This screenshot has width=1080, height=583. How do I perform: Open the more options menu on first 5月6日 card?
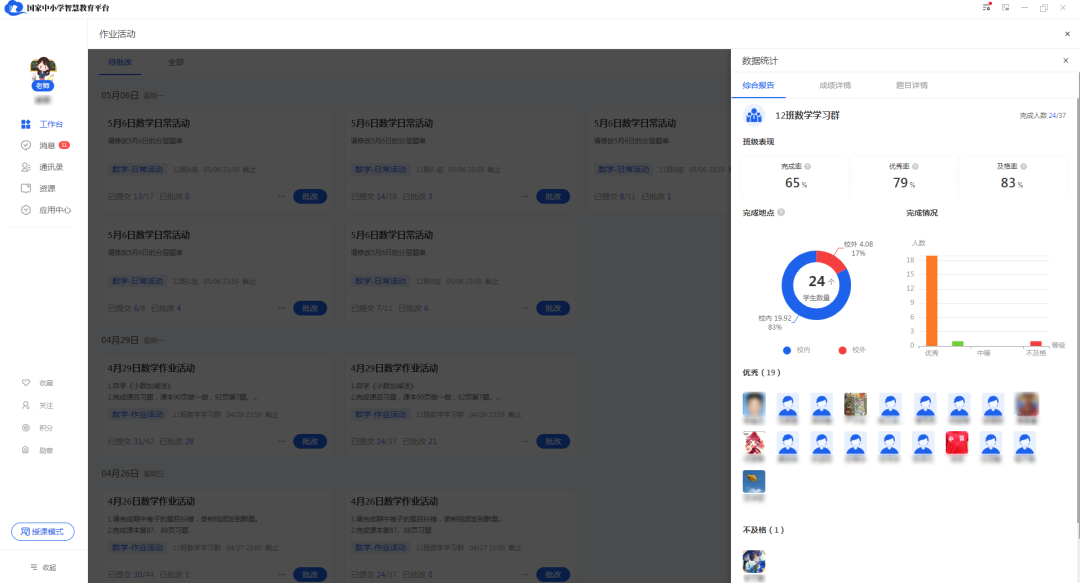pyautogui.click(x=282, y=196)
